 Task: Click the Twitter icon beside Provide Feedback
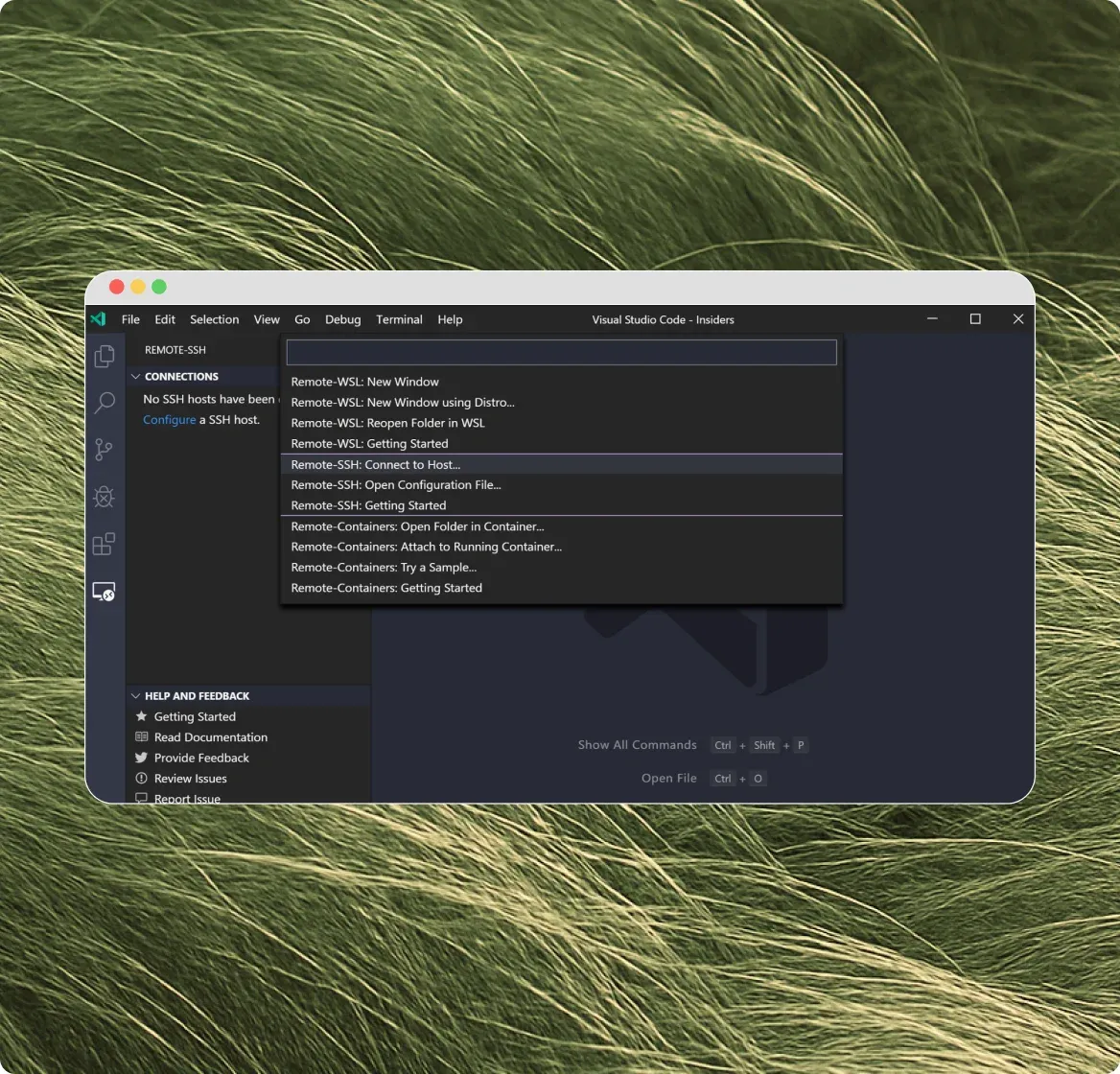141,758
